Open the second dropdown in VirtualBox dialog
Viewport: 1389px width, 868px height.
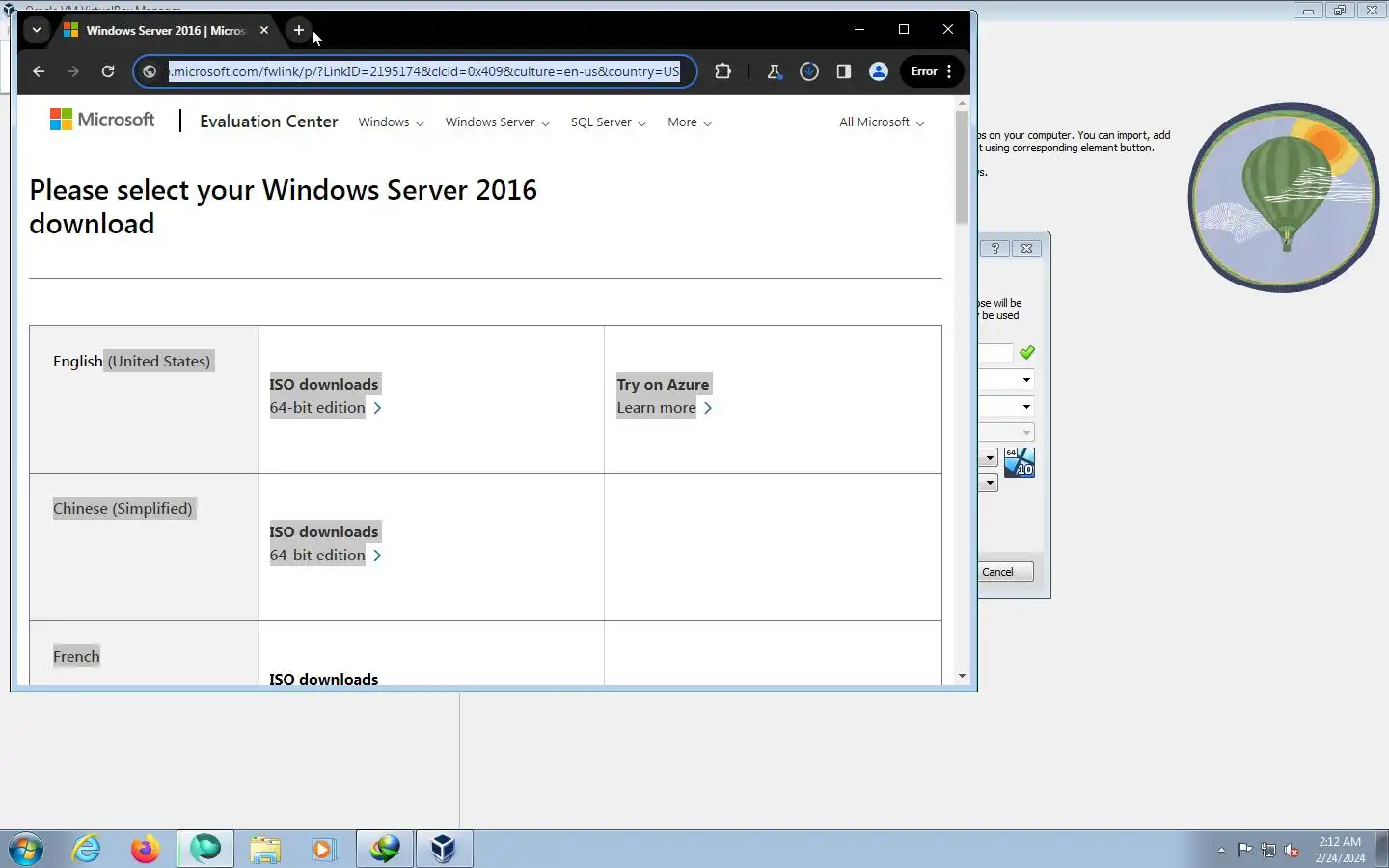pos(1006,407)
